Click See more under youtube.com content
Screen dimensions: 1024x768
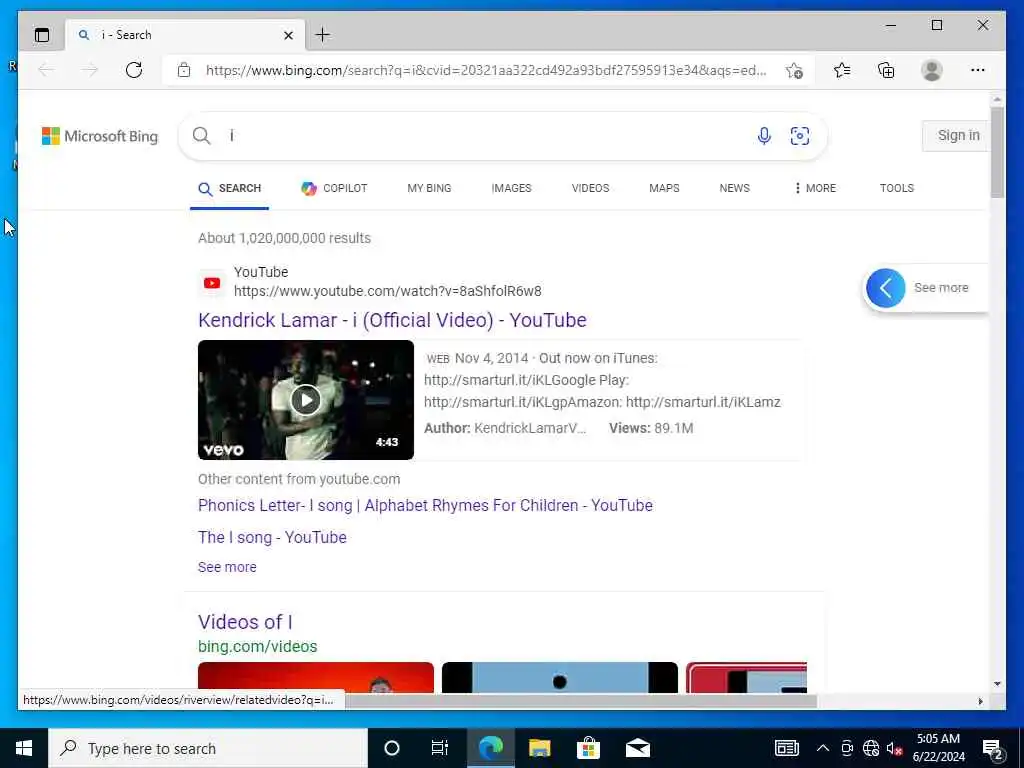[227, 567]
